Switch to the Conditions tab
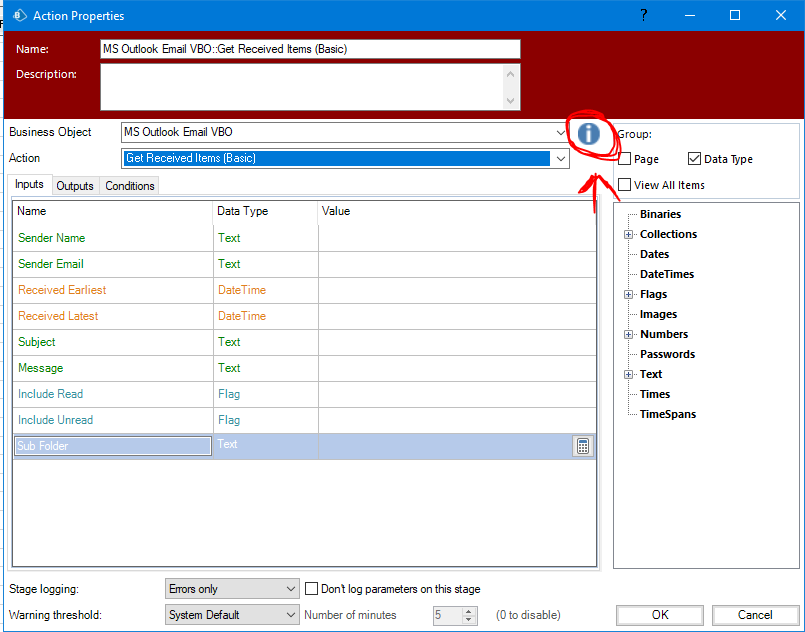This screenshot has width=805, height=632. (x=130, y=186)
